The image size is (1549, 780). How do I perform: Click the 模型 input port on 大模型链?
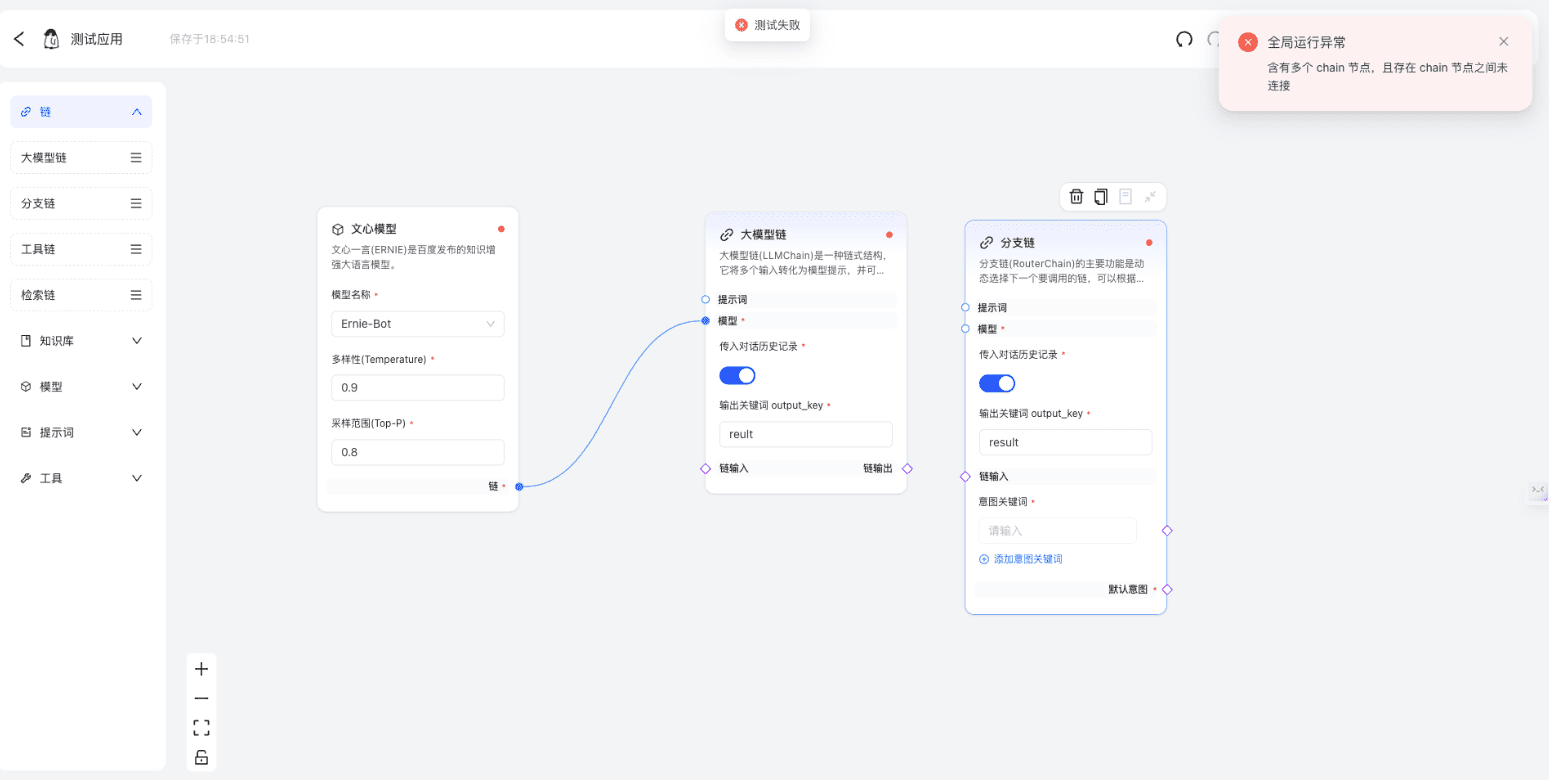click(x=706, y=321)
